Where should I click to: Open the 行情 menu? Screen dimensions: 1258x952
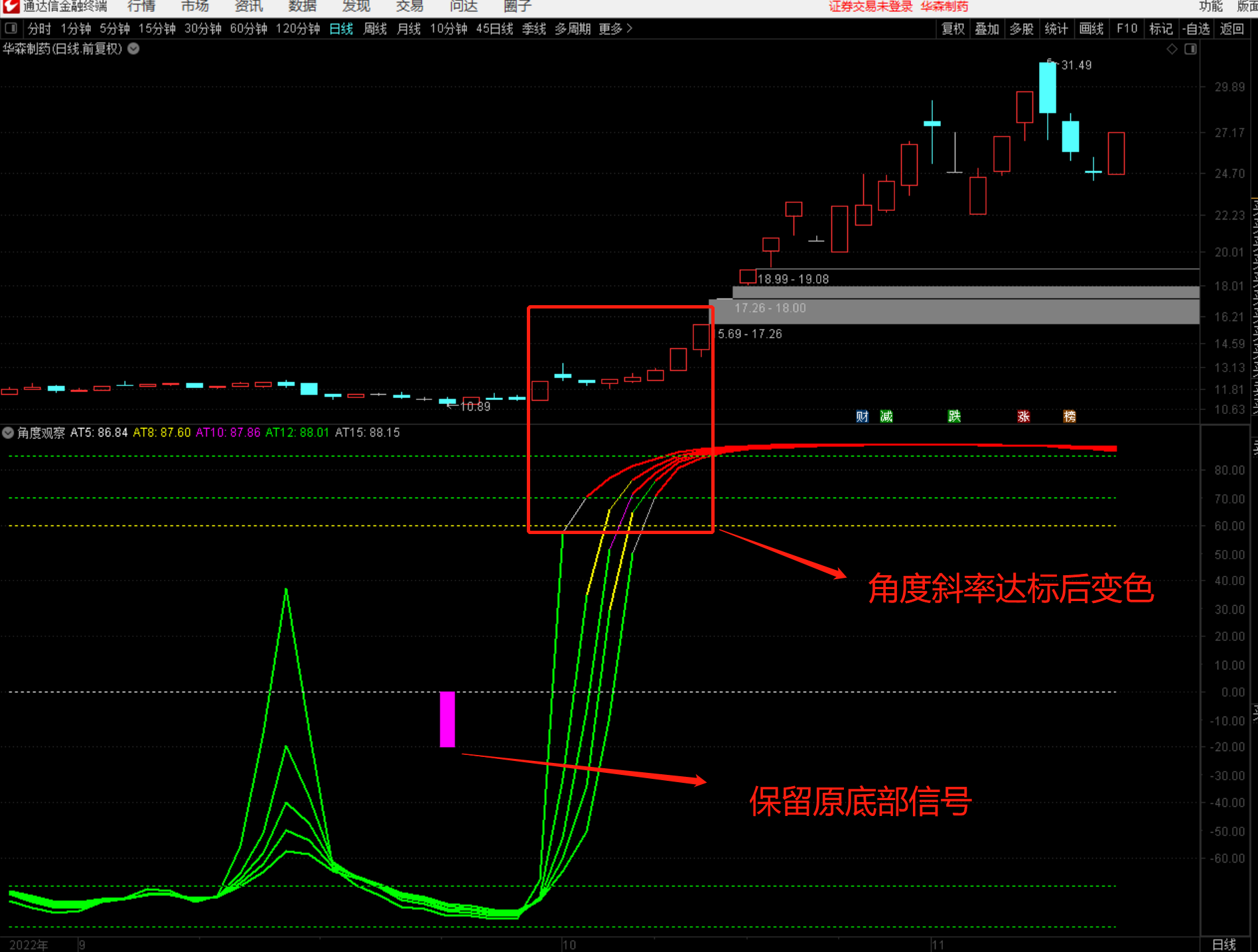[x=141, y=7]
